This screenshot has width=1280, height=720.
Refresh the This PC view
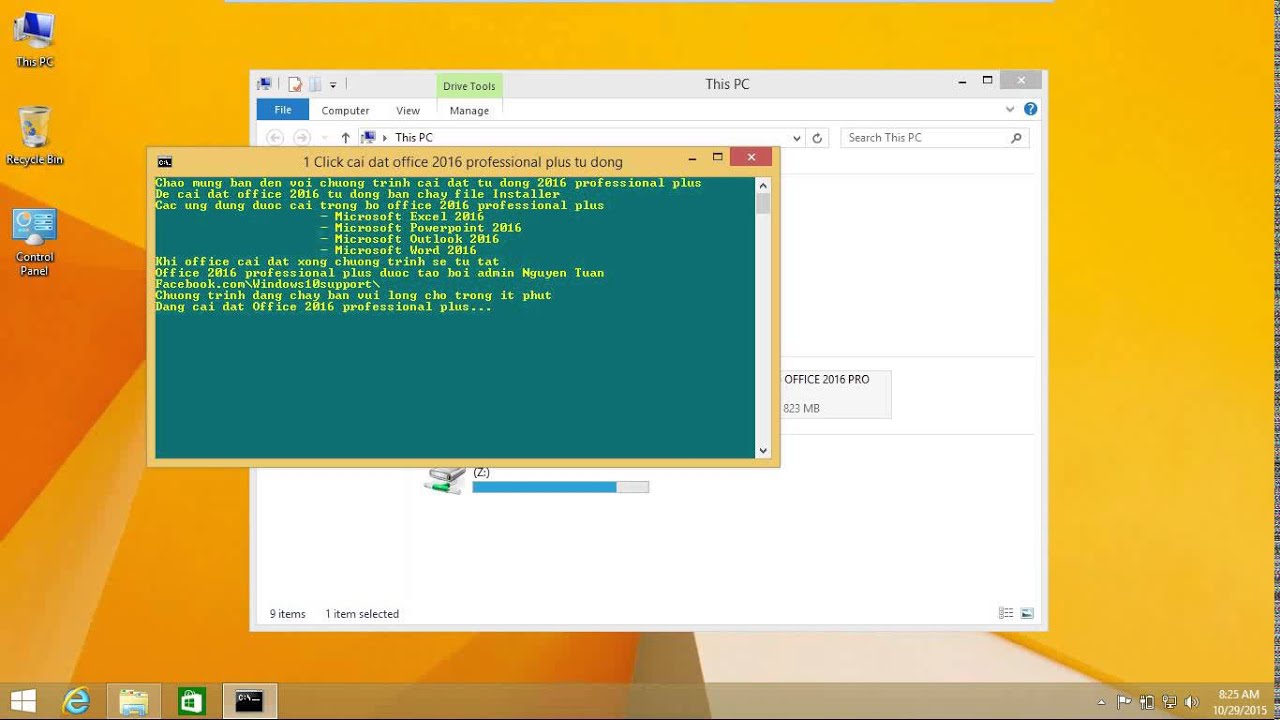817,138
